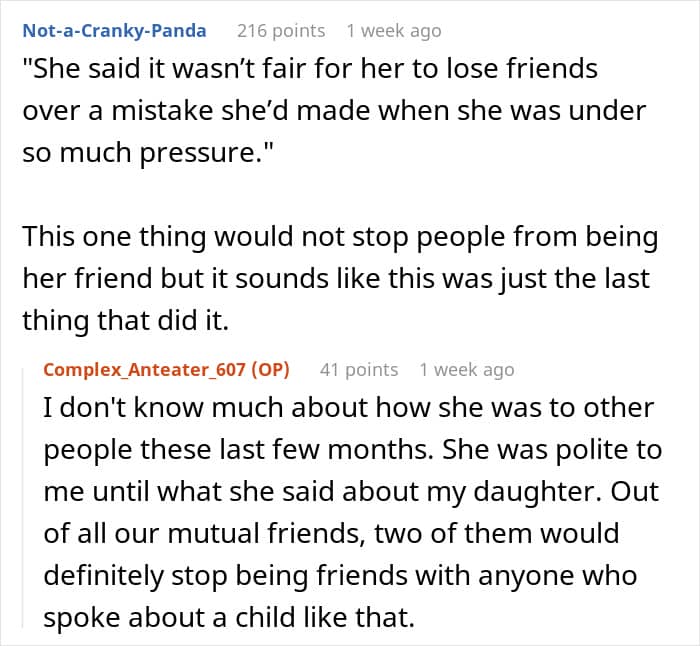This screenshot has height=646, width=700.
Task: Click the 41 points score
Action: [x=358, y=369]
